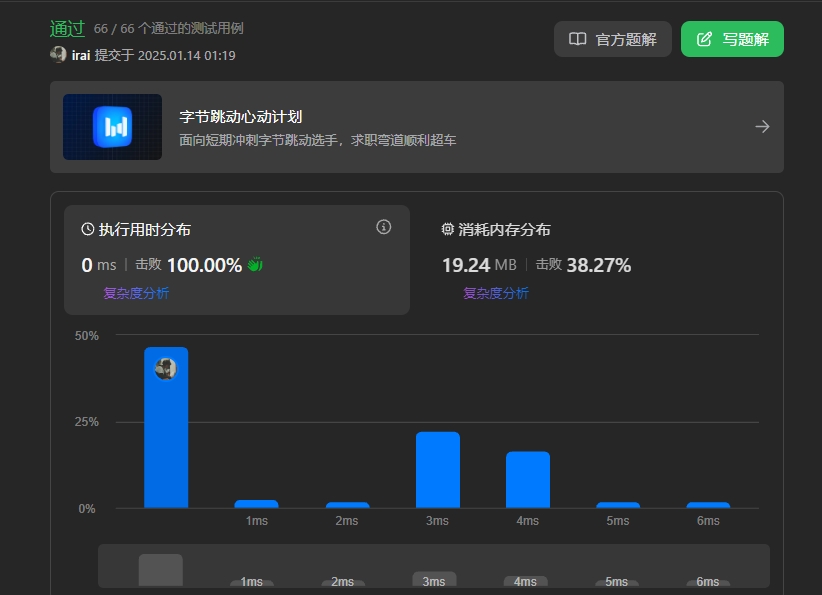The width and height of the screenshot is (822, 595).
Task: Click the chip icon beside 消耗内存分布
Action: click(x=447, y=229)
